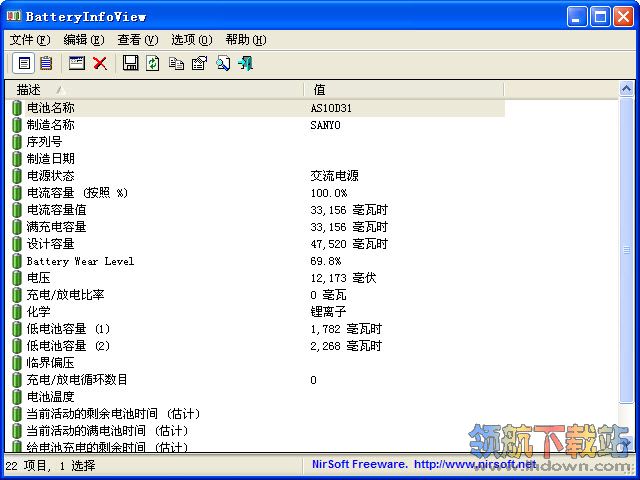Maximize the BatteryInfoView window
This screenshot has width=640, height=480.
[600, 17]
